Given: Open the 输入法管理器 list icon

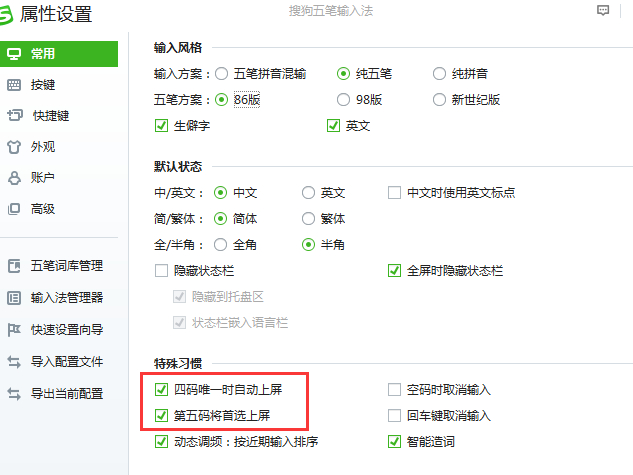Looking at the screenshot, I should coord(14,298).
